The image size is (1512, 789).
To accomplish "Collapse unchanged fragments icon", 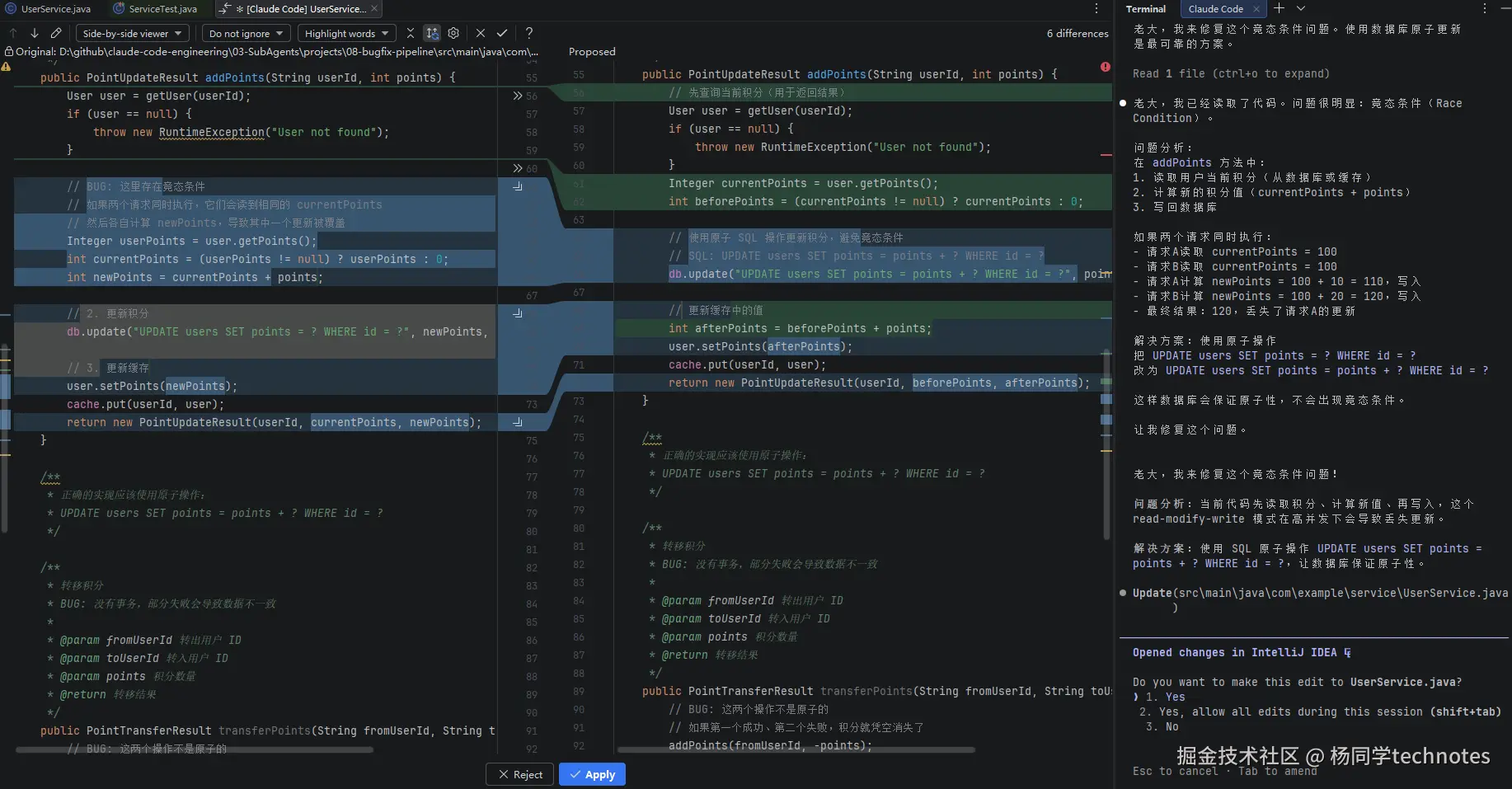I will [410, 33].
